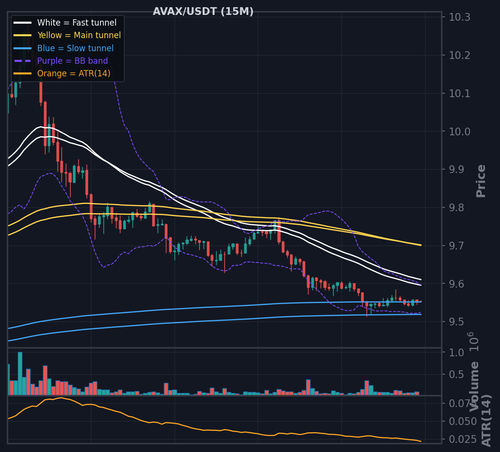Click the 9.5 price axis label
500x452 pixels.
[457, 322]
